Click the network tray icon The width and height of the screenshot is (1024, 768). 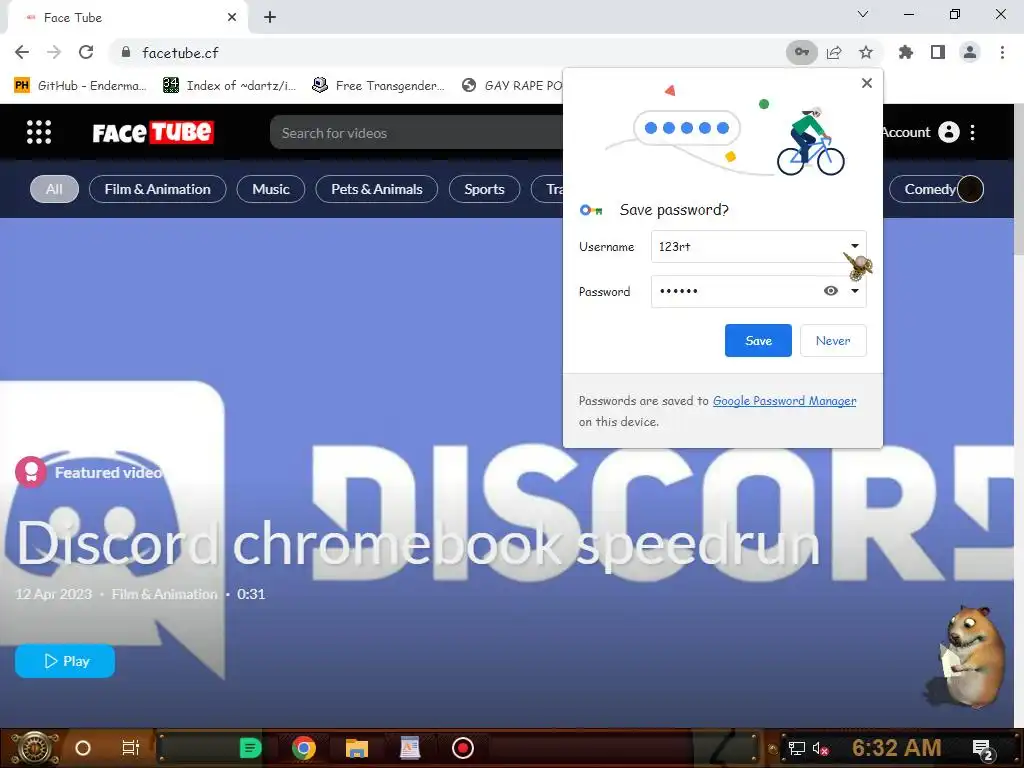tap(797, 748)
